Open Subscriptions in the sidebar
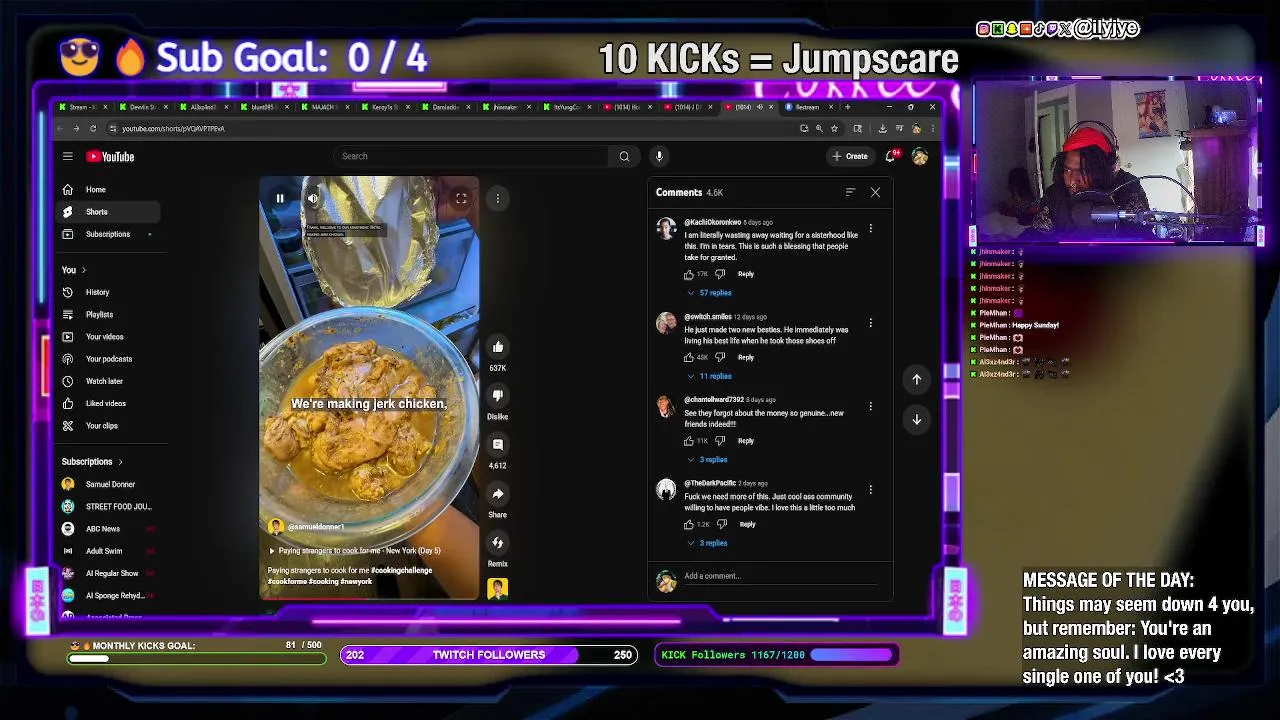This screenshot has height=720, width=1280. tap(108, 234)
